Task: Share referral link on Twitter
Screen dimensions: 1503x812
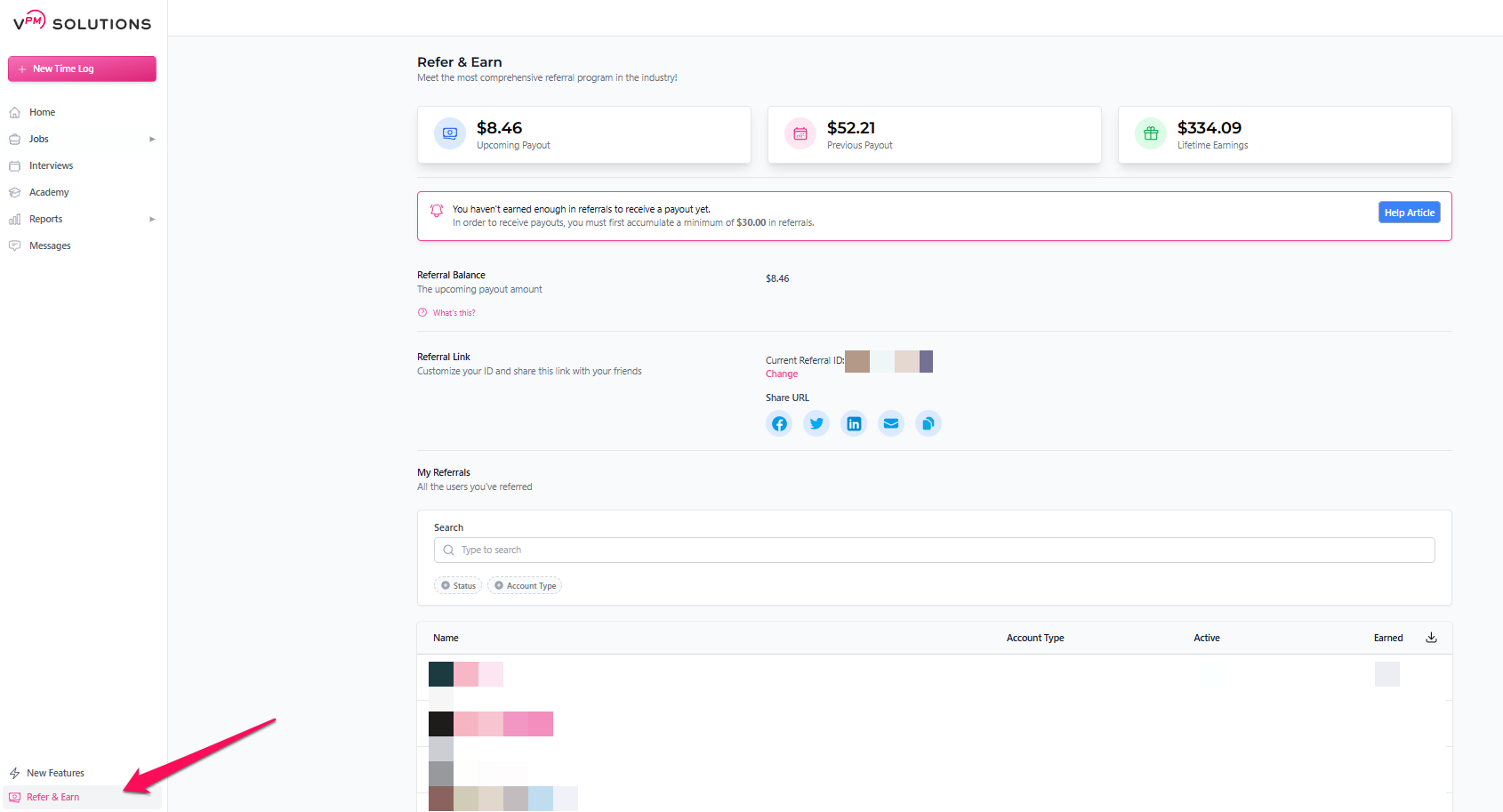Action: tap(816, 423)
